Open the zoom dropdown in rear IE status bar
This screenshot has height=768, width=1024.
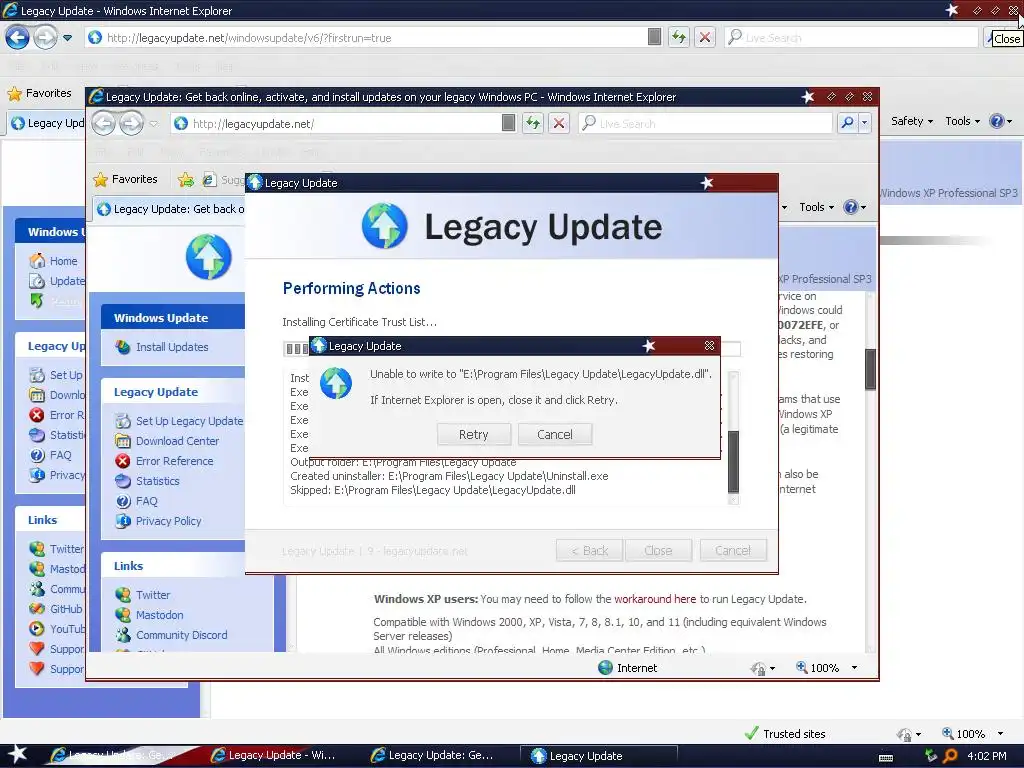point(1000,734)
